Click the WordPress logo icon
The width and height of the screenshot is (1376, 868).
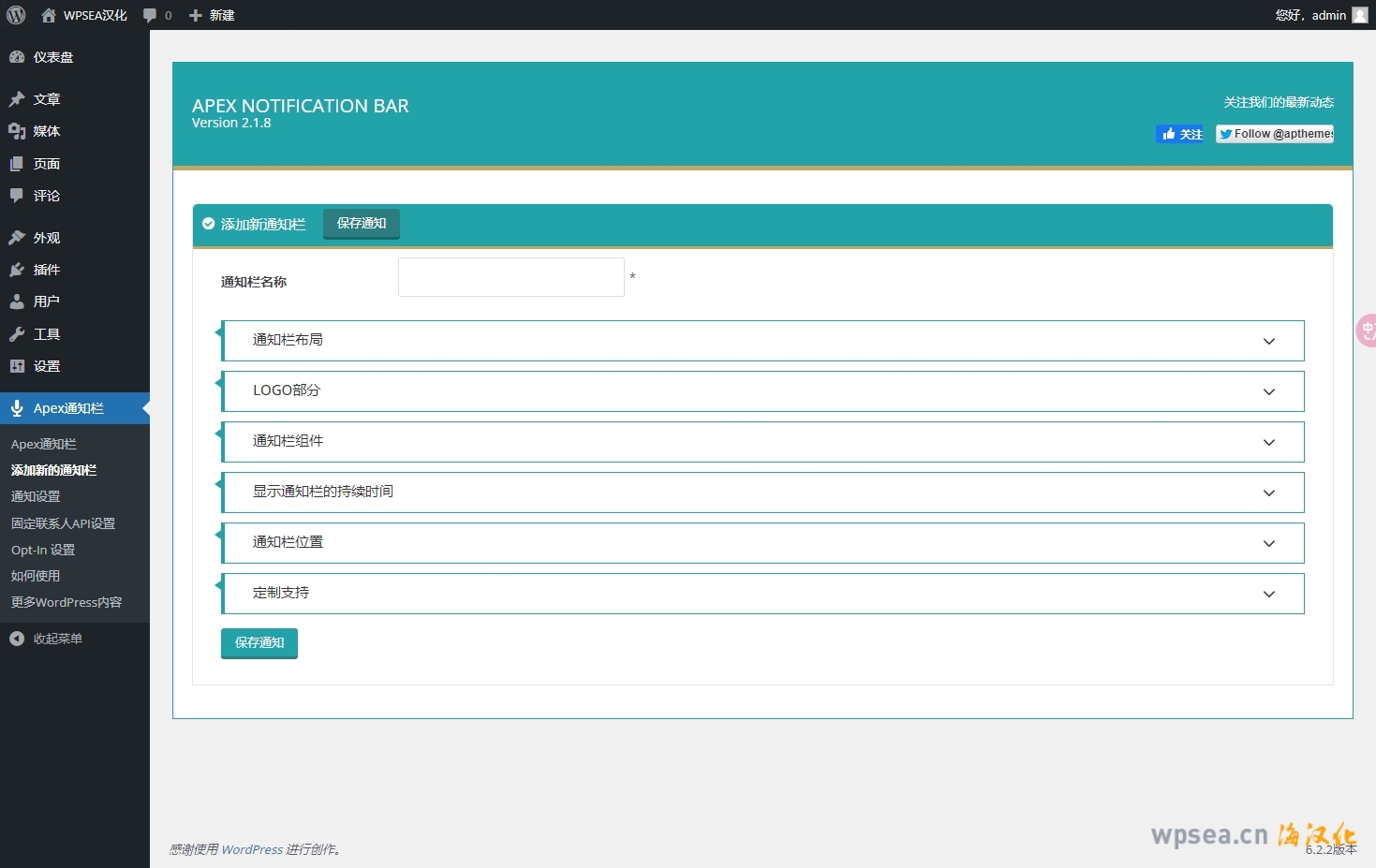pyautogui.click(x=16, y=15)
